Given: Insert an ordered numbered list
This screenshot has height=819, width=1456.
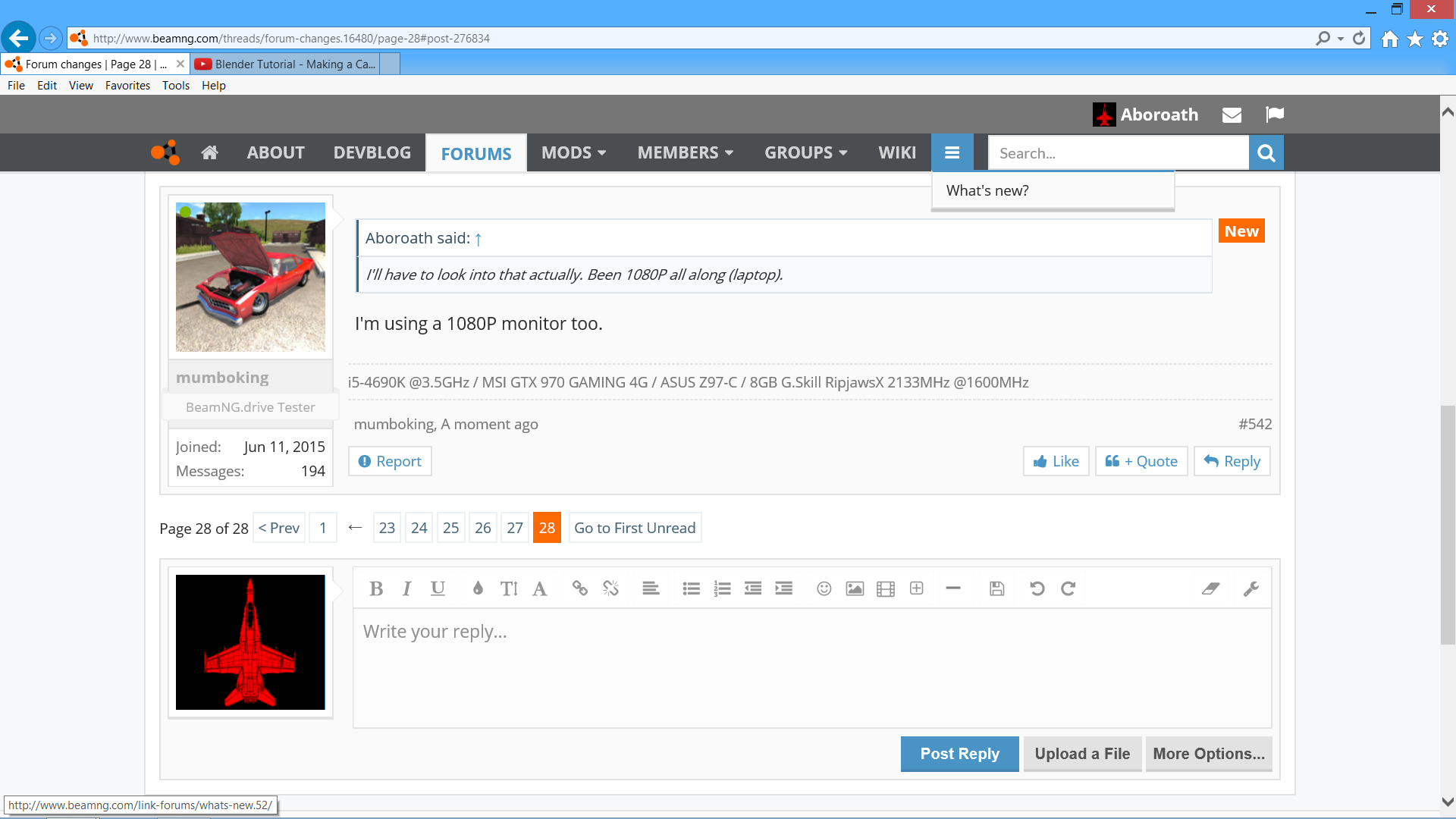Looking at the screenshot, I should point(722,588).
